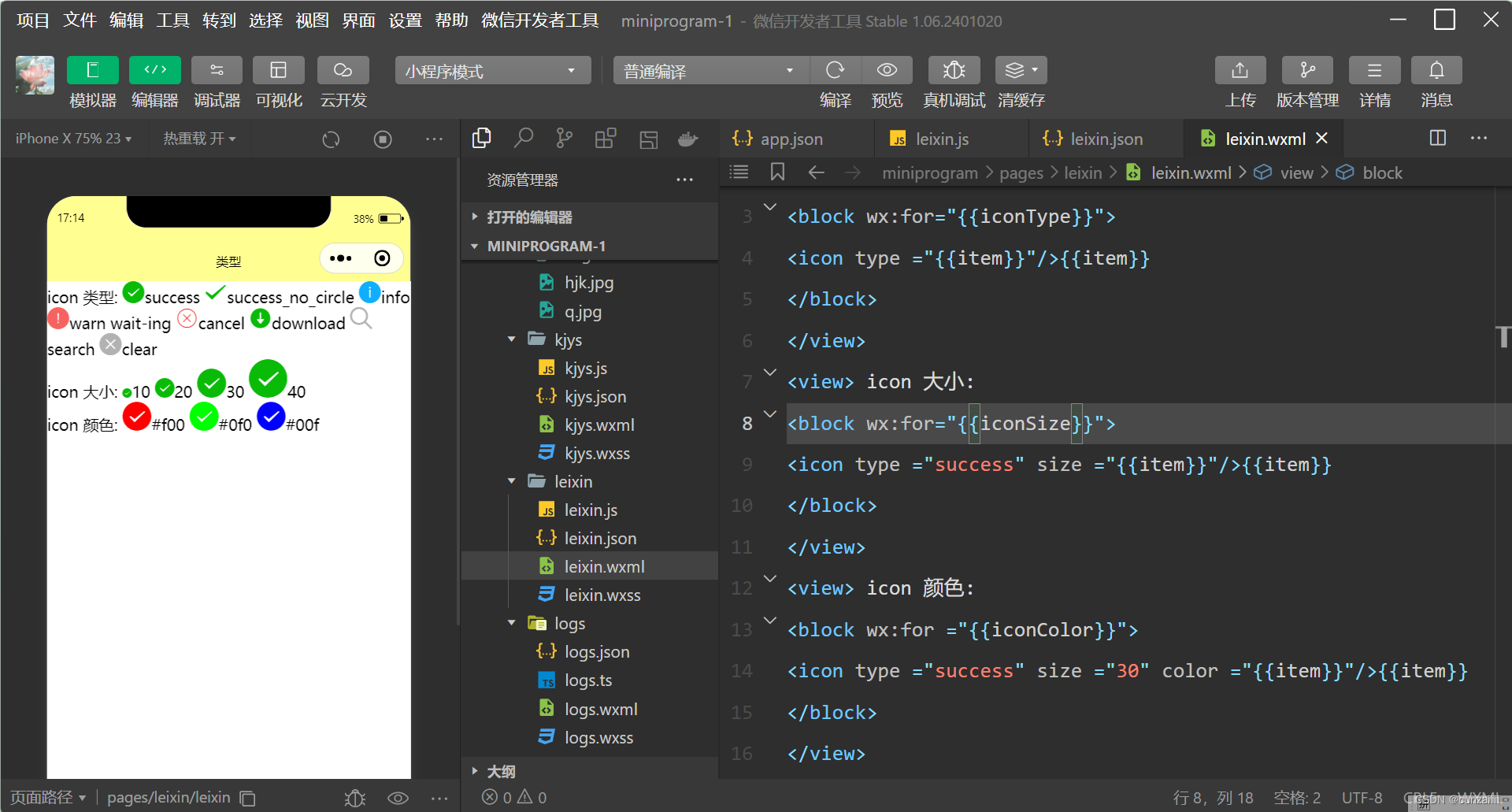
Task: Toggle the Simulator panel button
Action: coord(92,70)
